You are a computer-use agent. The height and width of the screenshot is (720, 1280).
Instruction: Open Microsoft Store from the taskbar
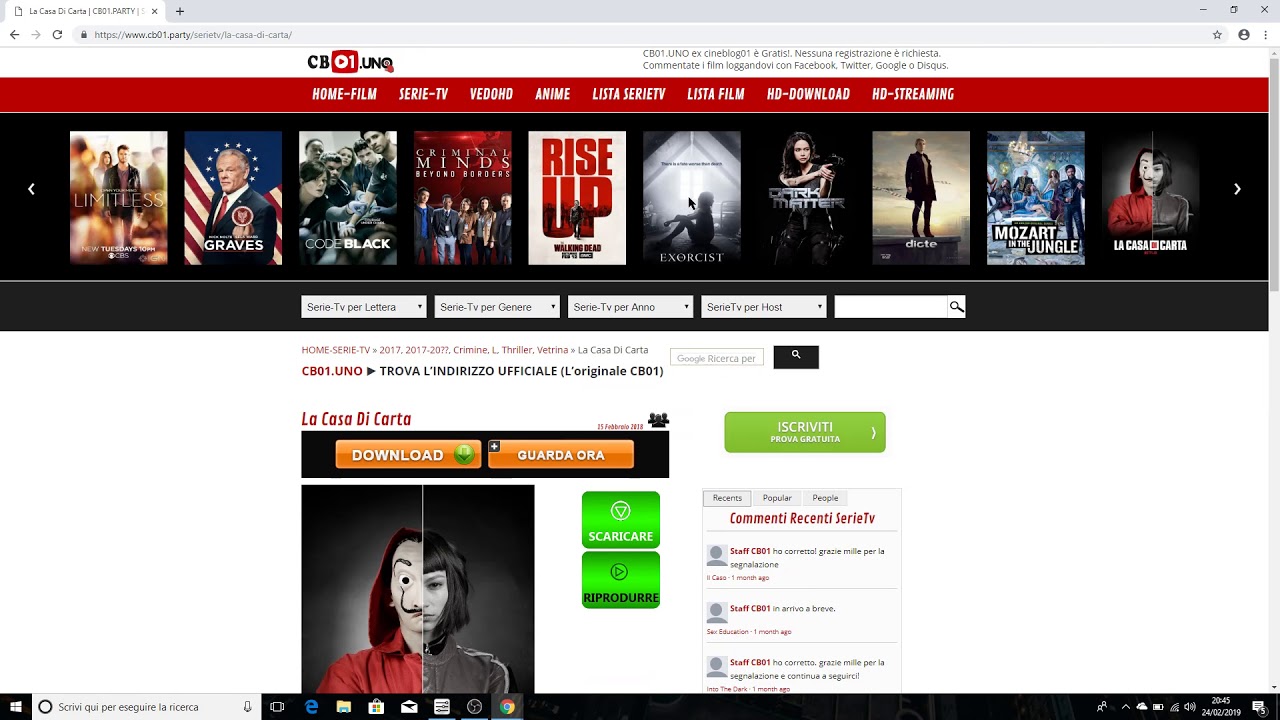[376, 707]
